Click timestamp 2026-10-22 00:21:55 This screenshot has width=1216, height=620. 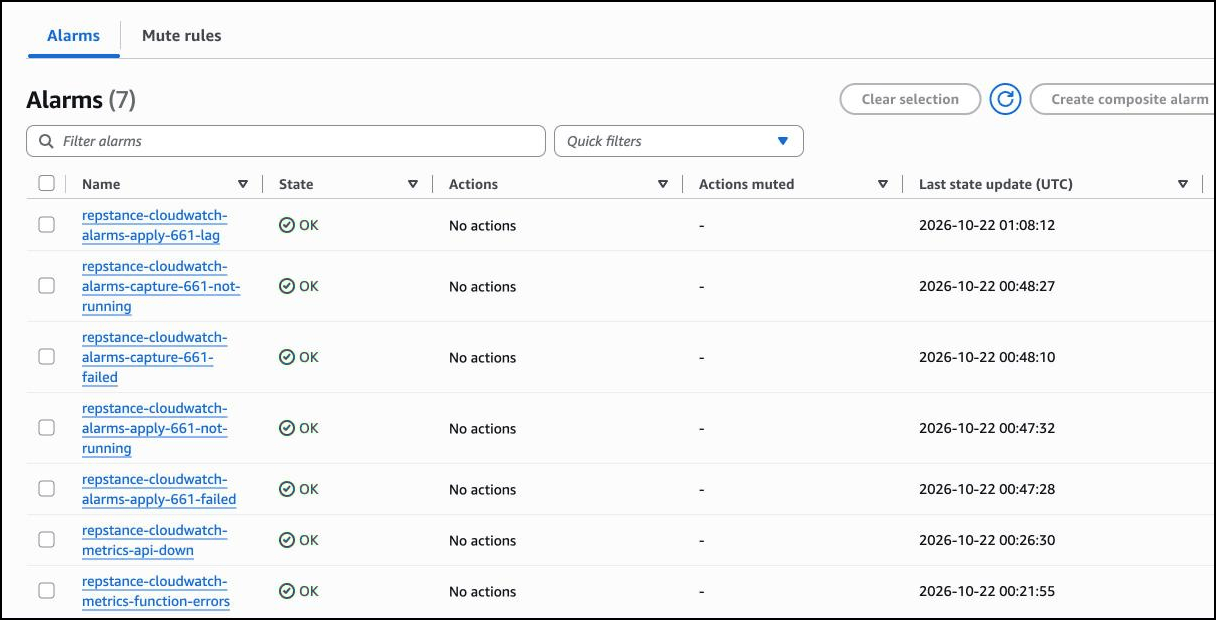coord(987,591)
